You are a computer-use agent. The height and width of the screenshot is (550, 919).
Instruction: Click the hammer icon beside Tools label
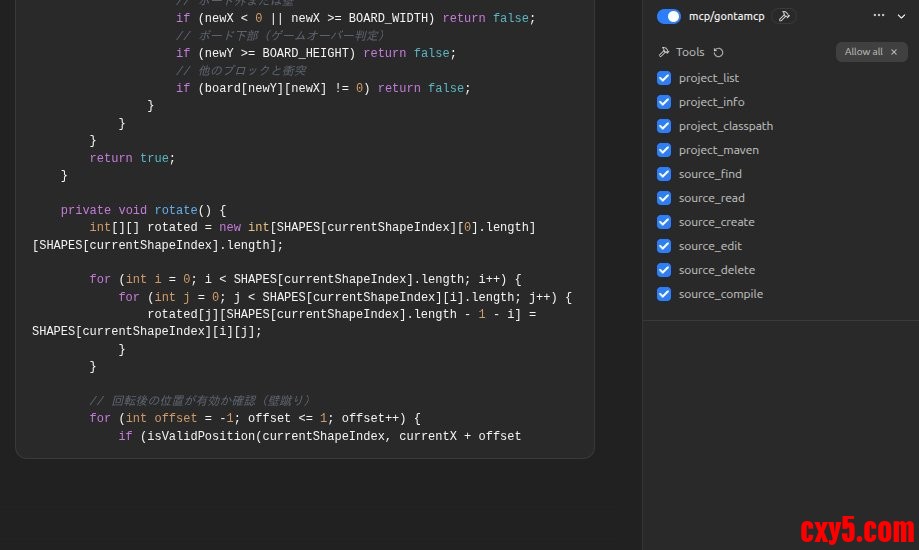(x=664, y=52)
